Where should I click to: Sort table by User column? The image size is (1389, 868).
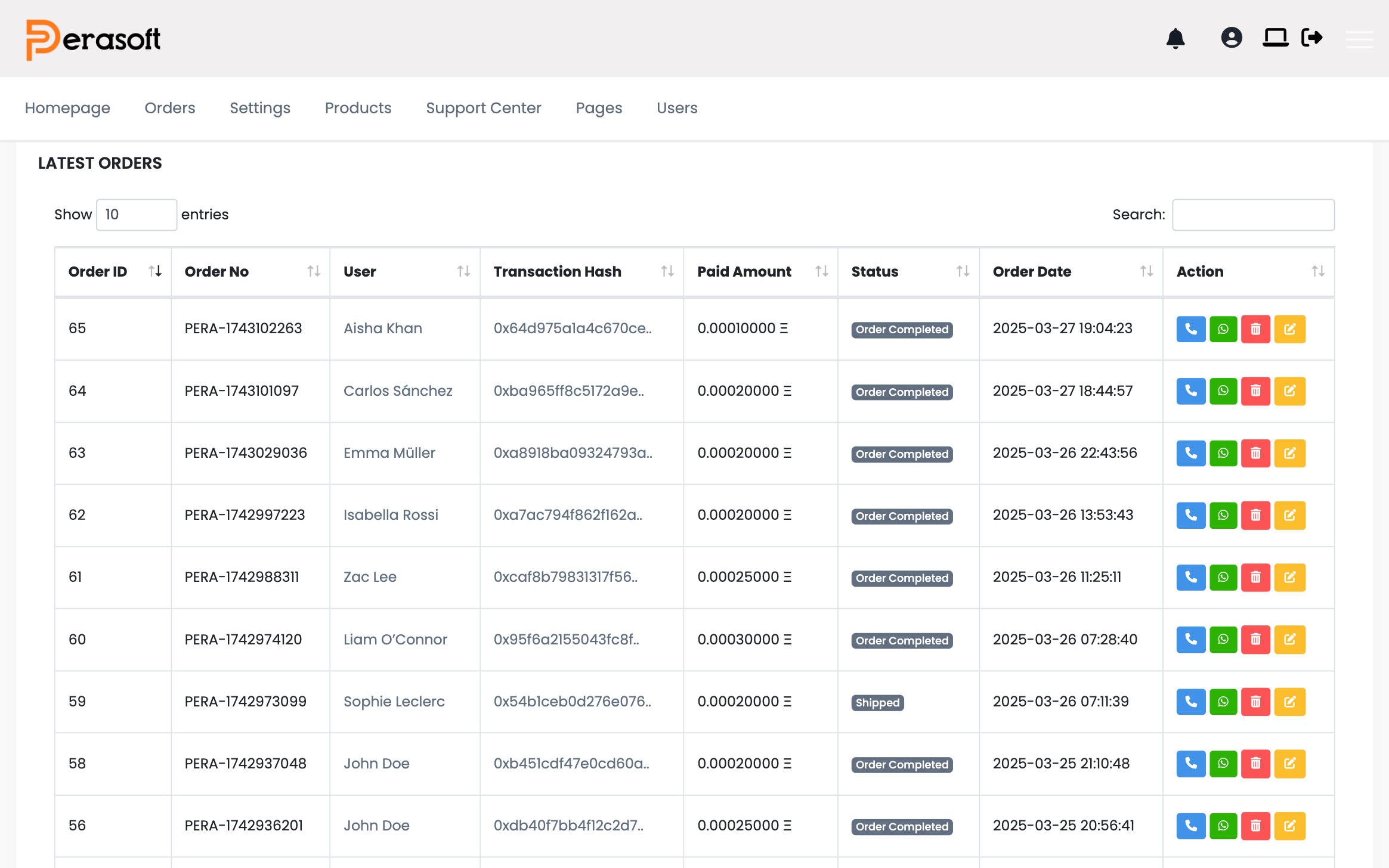point(405,272)
